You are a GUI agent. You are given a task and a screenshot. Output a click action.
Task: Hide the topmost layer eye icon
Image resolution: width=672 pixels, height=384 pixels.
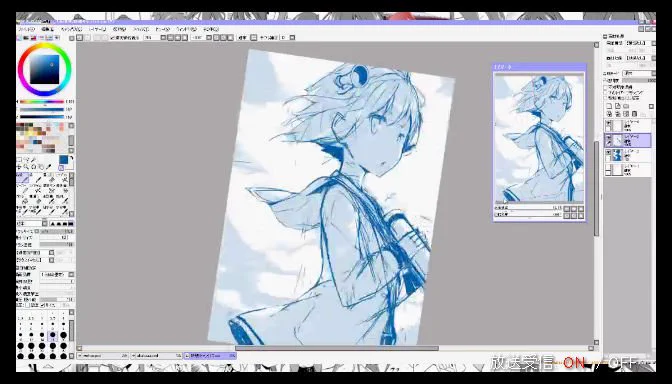pyautogui.click(x=608, y=123)
